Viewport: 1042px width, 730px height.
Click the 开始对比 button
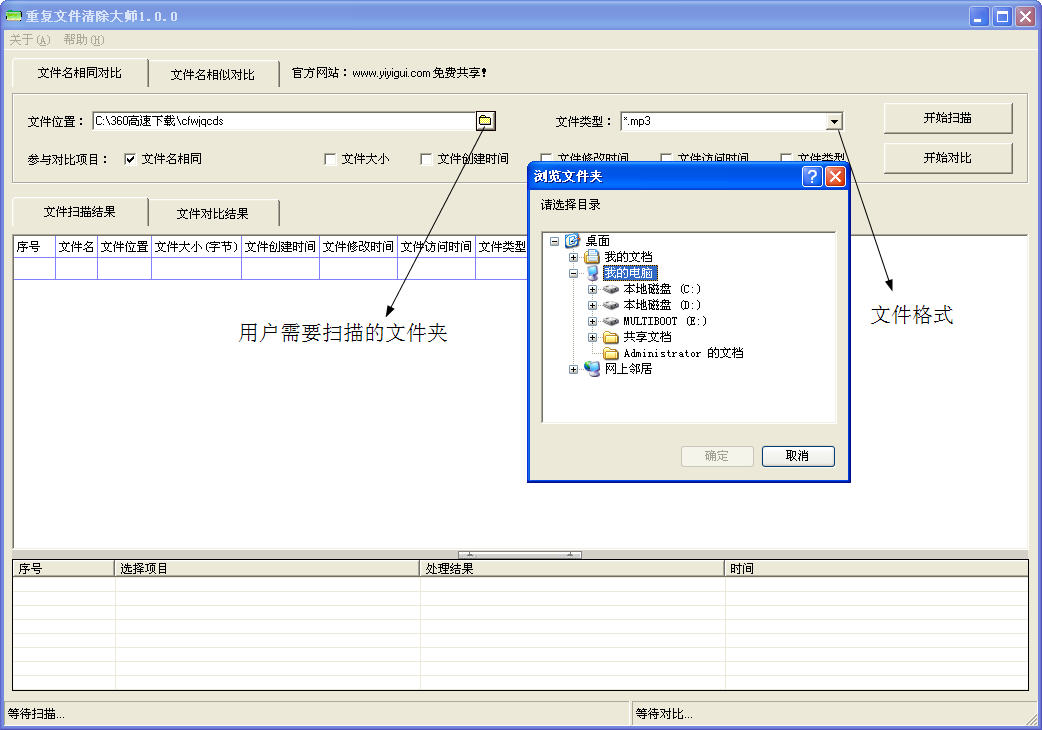[x=948, y=158]
